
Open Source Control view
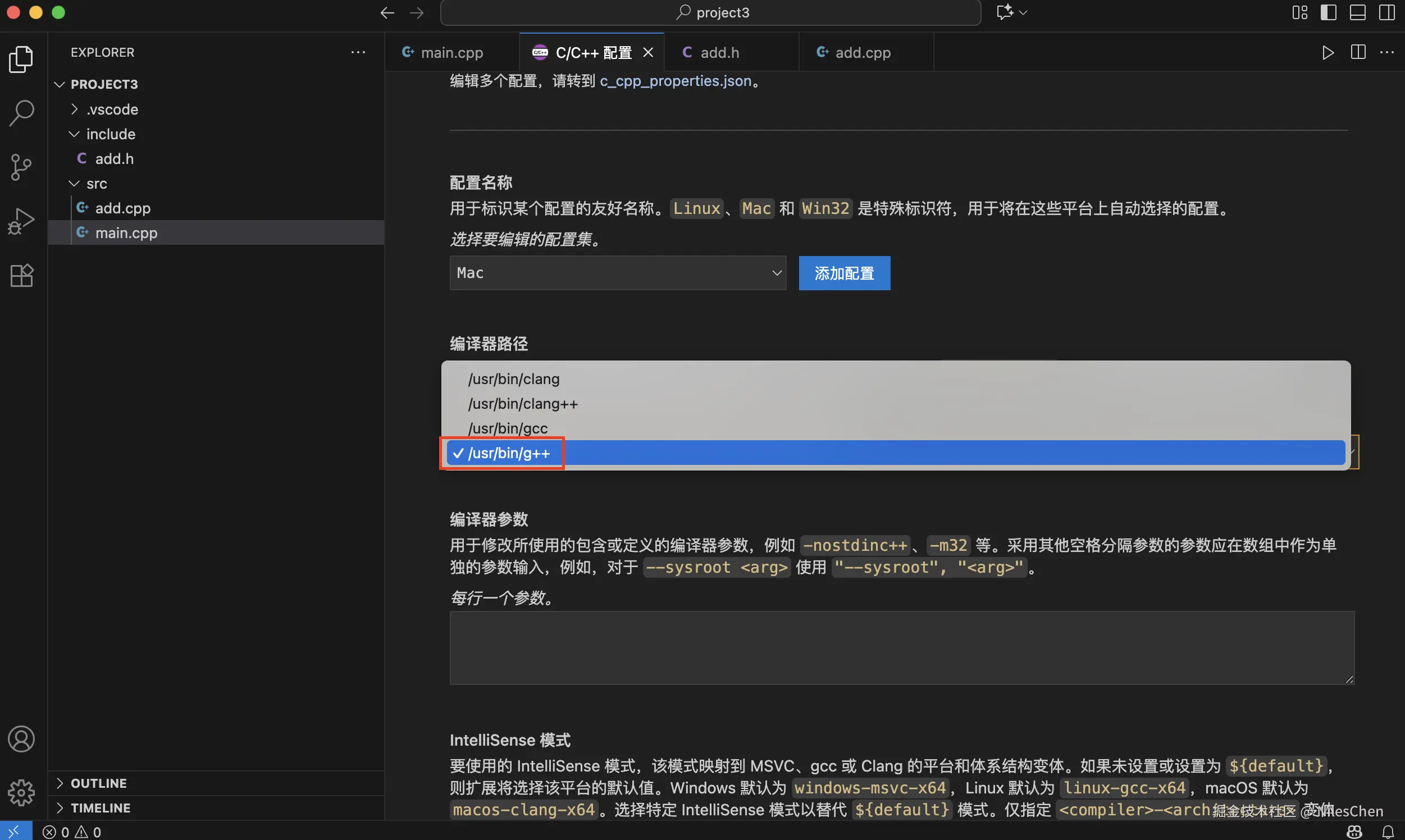click(21, 167)
